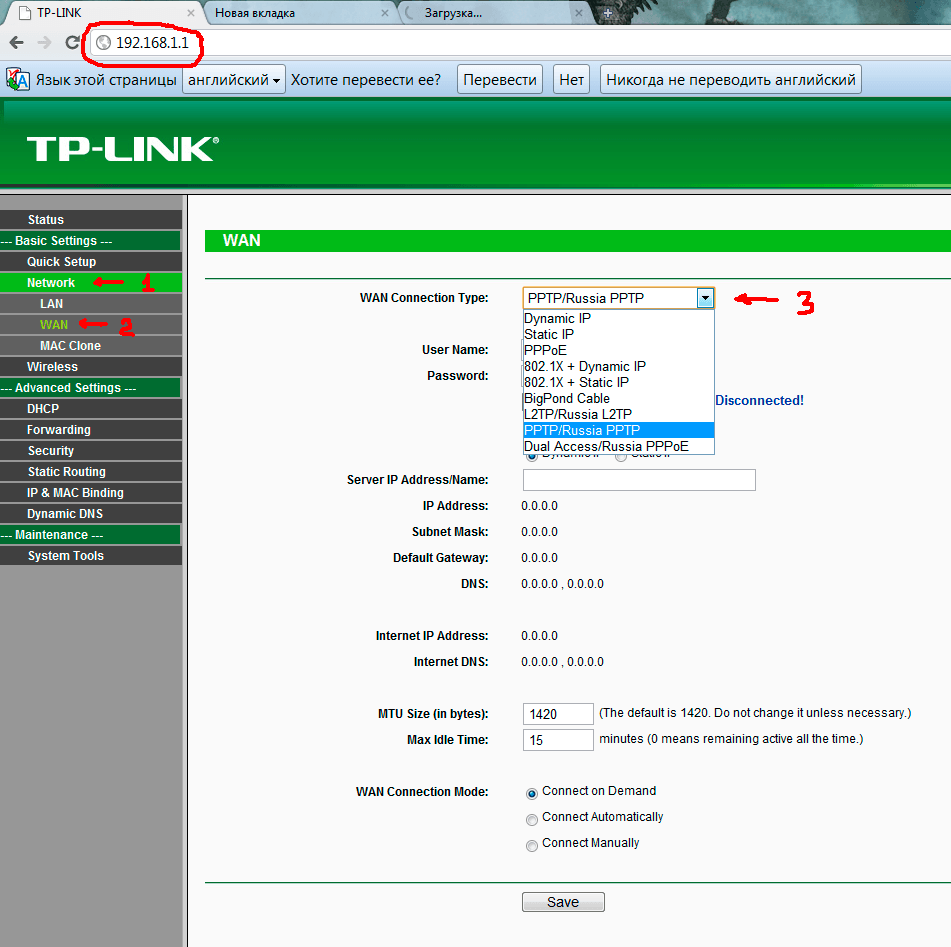Open the WAN submenu item
This screenshot has height=947, width=951.
(x=91, y=325)
